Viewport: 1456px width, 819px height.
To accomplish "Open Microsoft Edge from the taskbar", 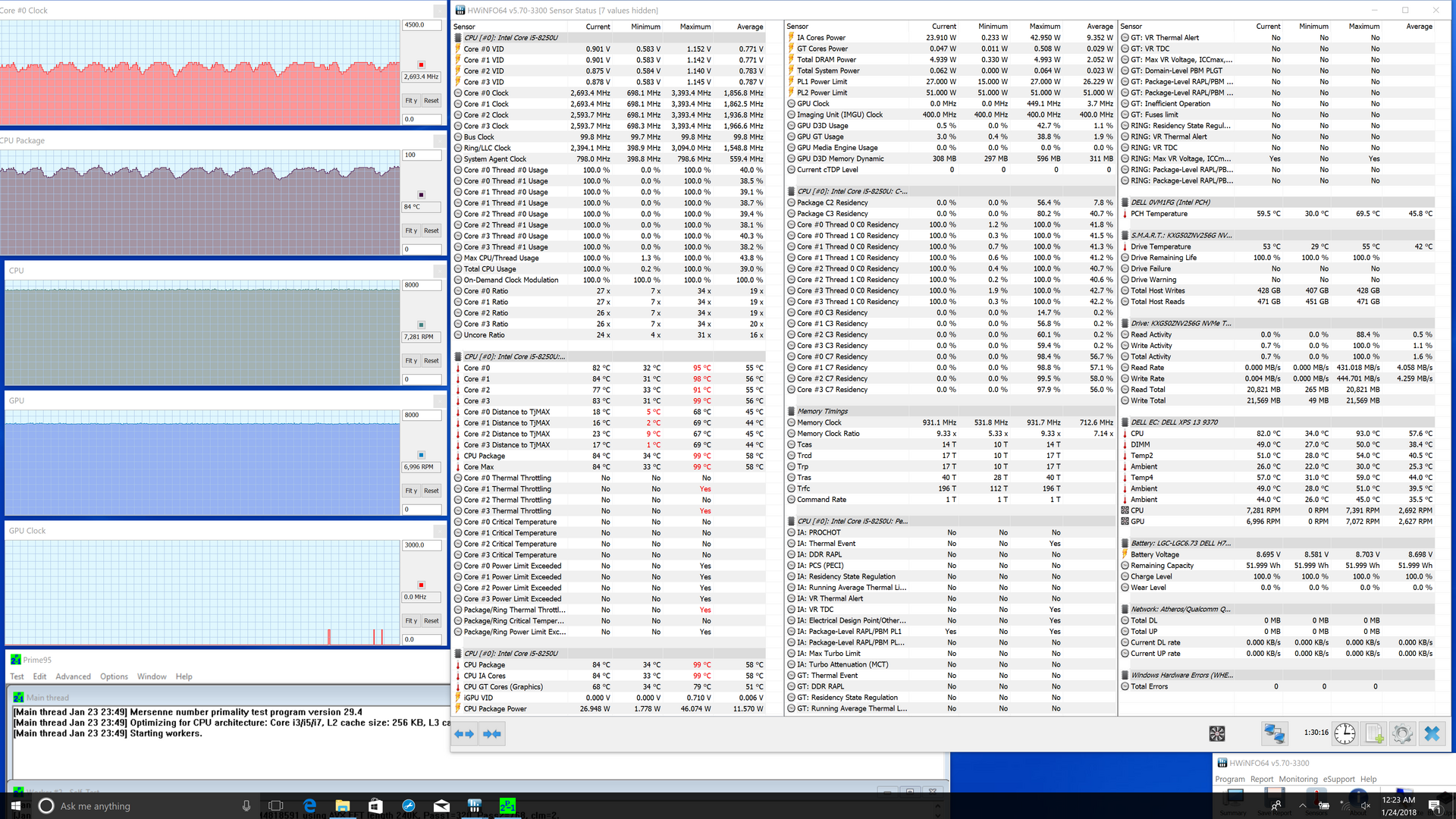I will [x=309, y=805].
